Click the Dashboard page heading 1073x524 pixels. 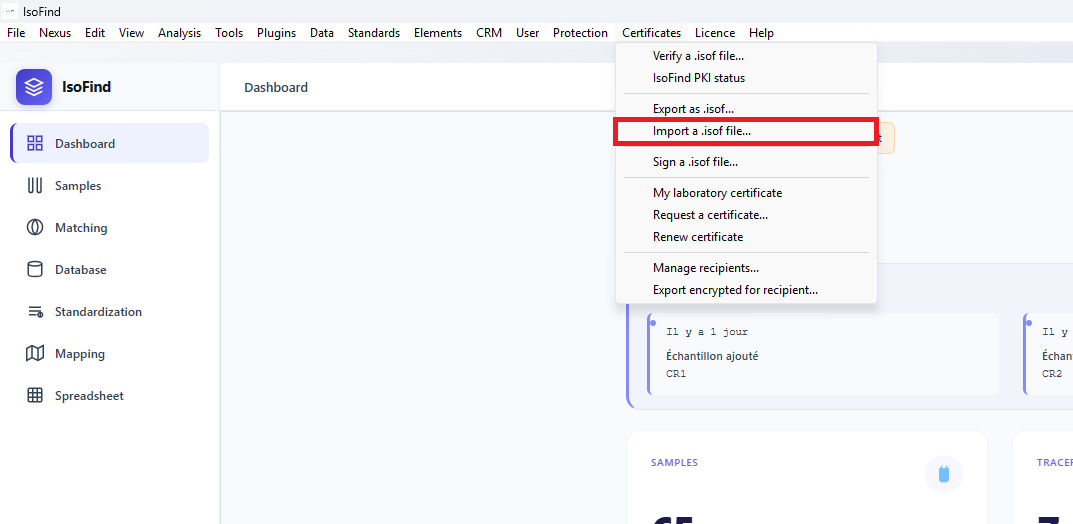pyautogui.click(x=276, y=87)
